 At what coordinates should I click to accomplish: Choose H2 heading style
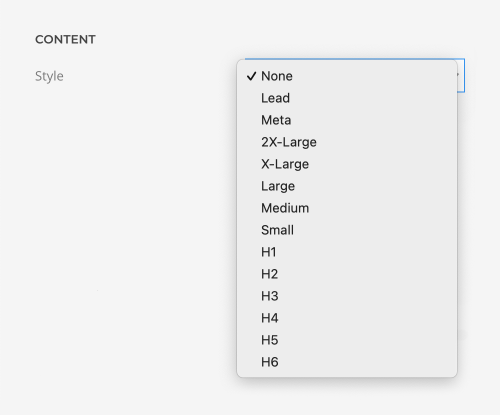point(347,274)
